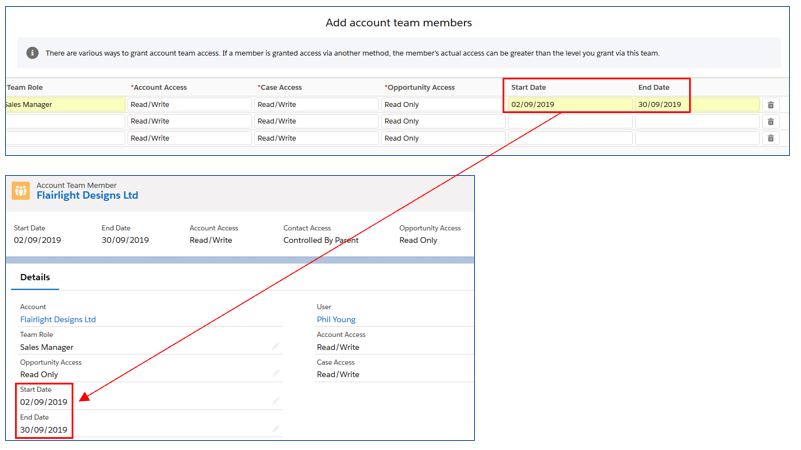Open Case Access dropdown in Sales Manager row
The width and height of the screenshot is (801, 450).
tap(316, 105)
